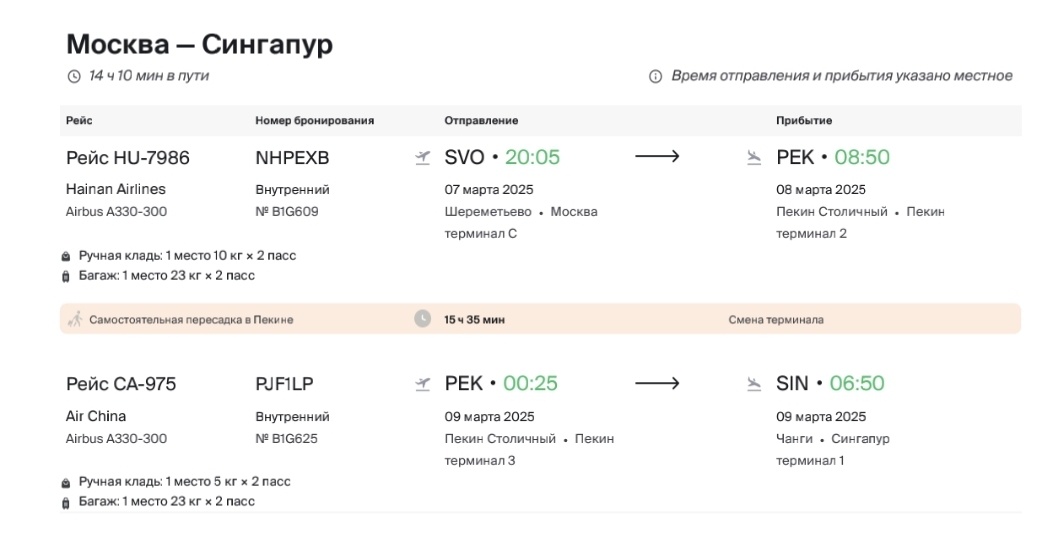Click the Рейс column header
The width and height of the screenshot is (1043, 541).
coord(79,120)
